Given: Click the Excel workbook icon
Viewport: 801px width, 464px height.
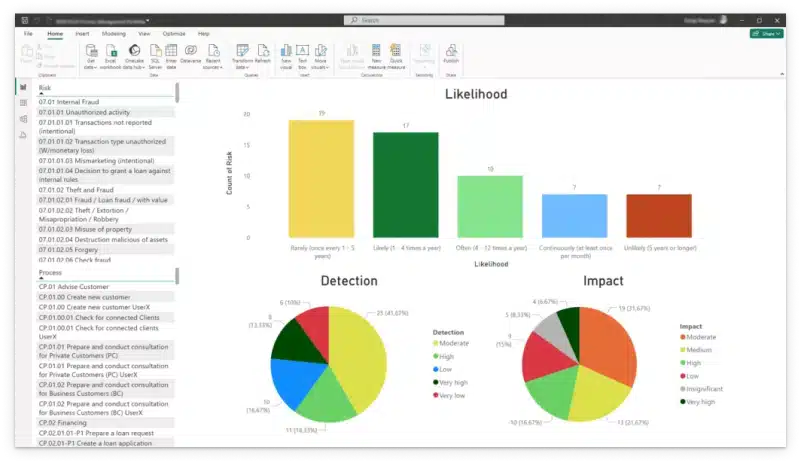Looking at the screenshot, I should (111, 51).
